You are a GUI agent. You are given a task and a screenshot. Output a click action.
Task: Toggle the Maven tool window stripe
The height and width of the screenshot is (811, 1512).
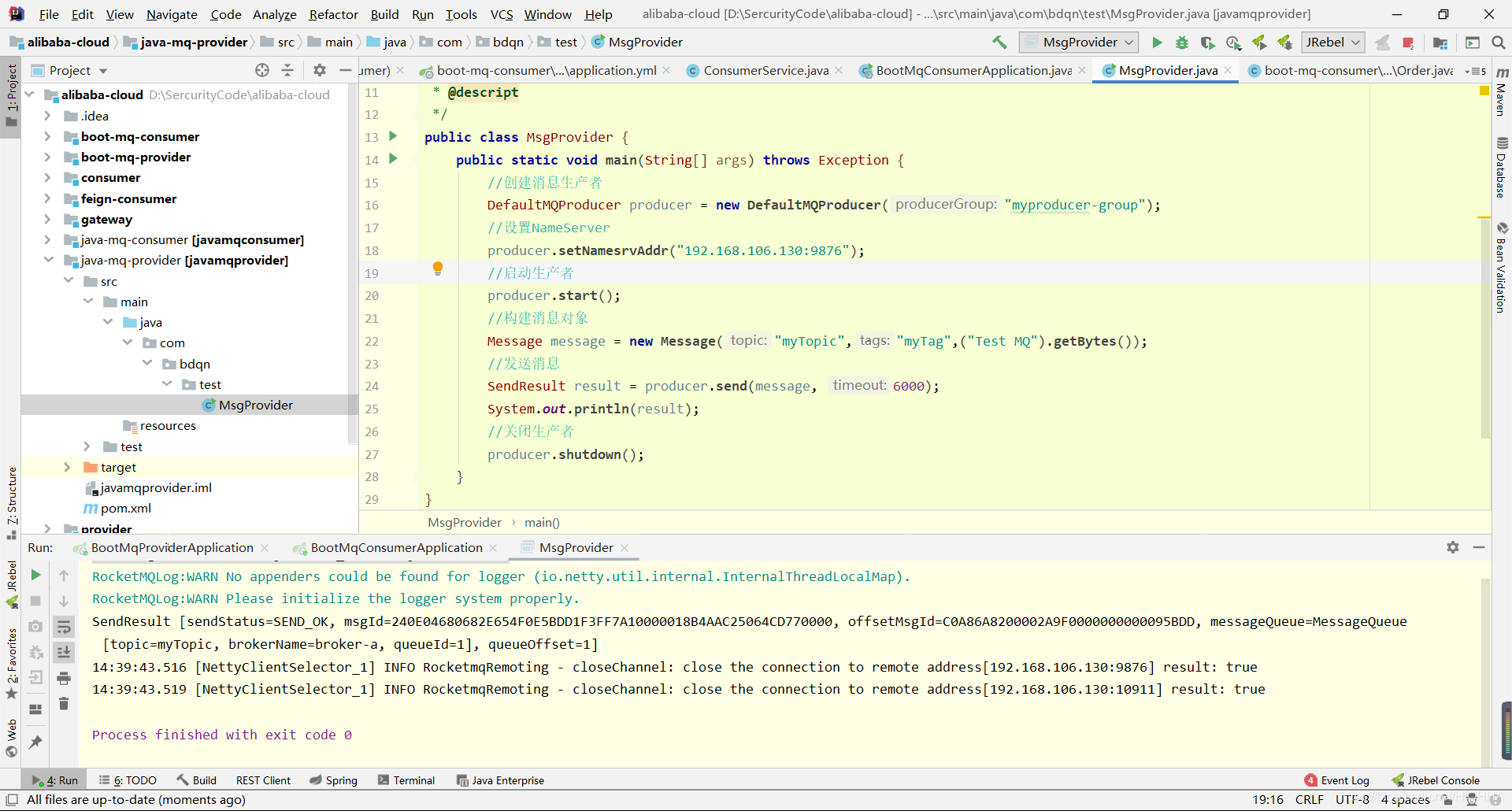[1502, 93]
